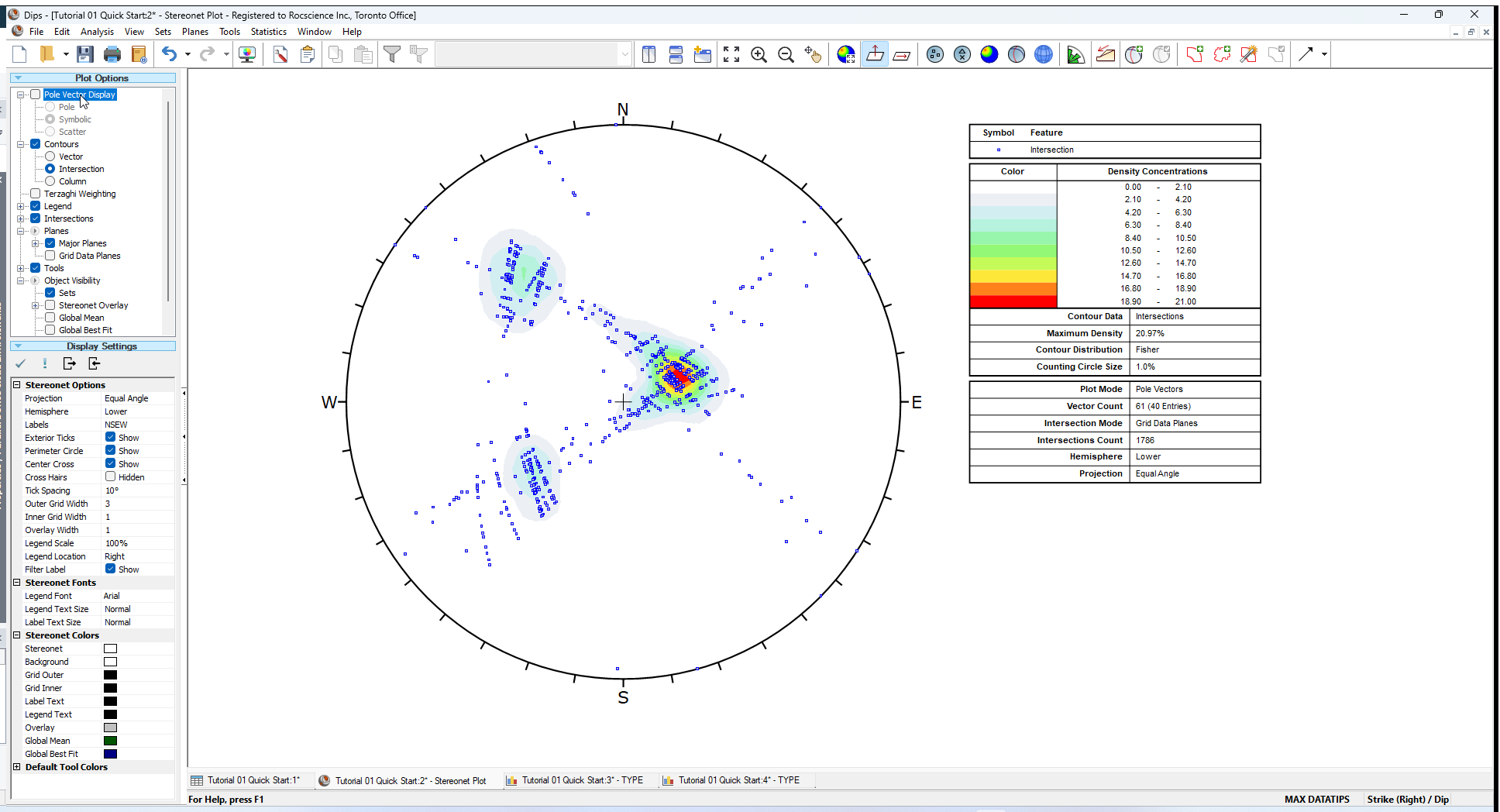
Task: Click the Pan hand tool icon
Action: (x=814, y=54)
